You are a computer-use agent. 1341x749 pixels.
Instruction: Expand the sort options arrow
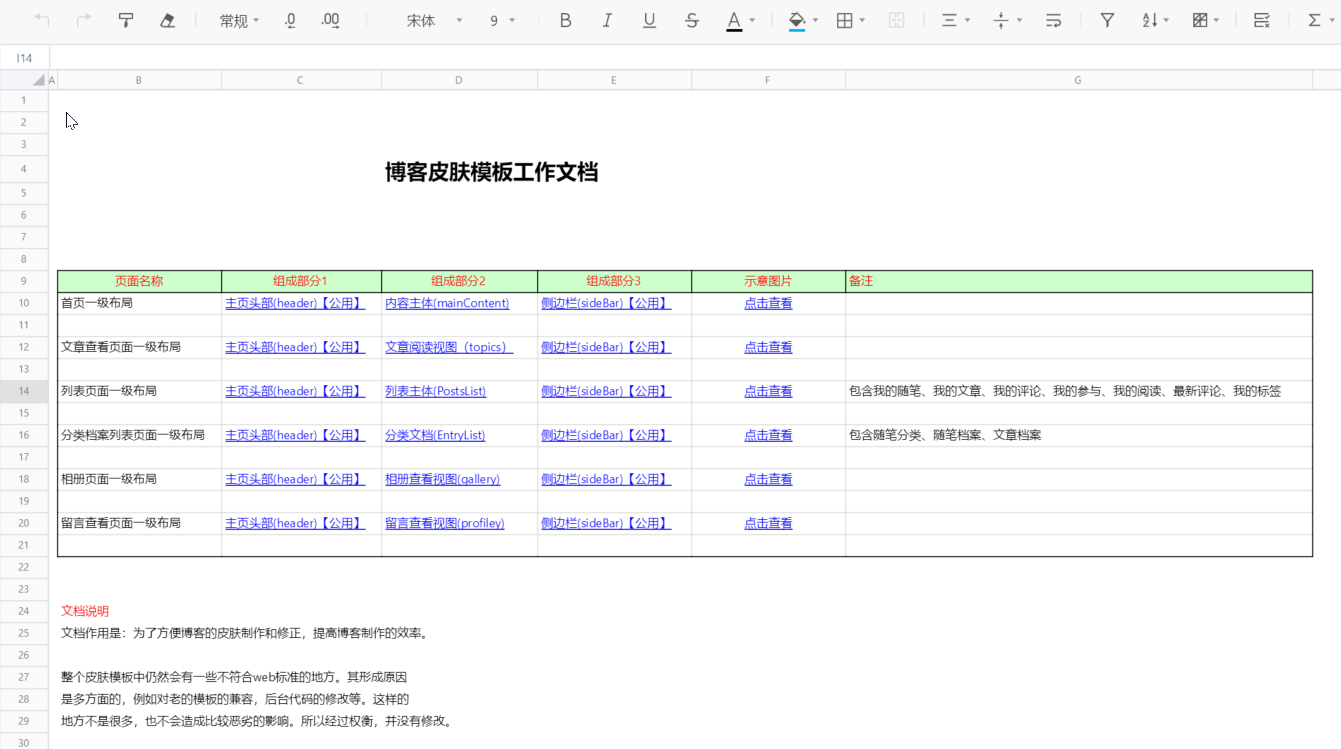click(x=1166, y=20)
